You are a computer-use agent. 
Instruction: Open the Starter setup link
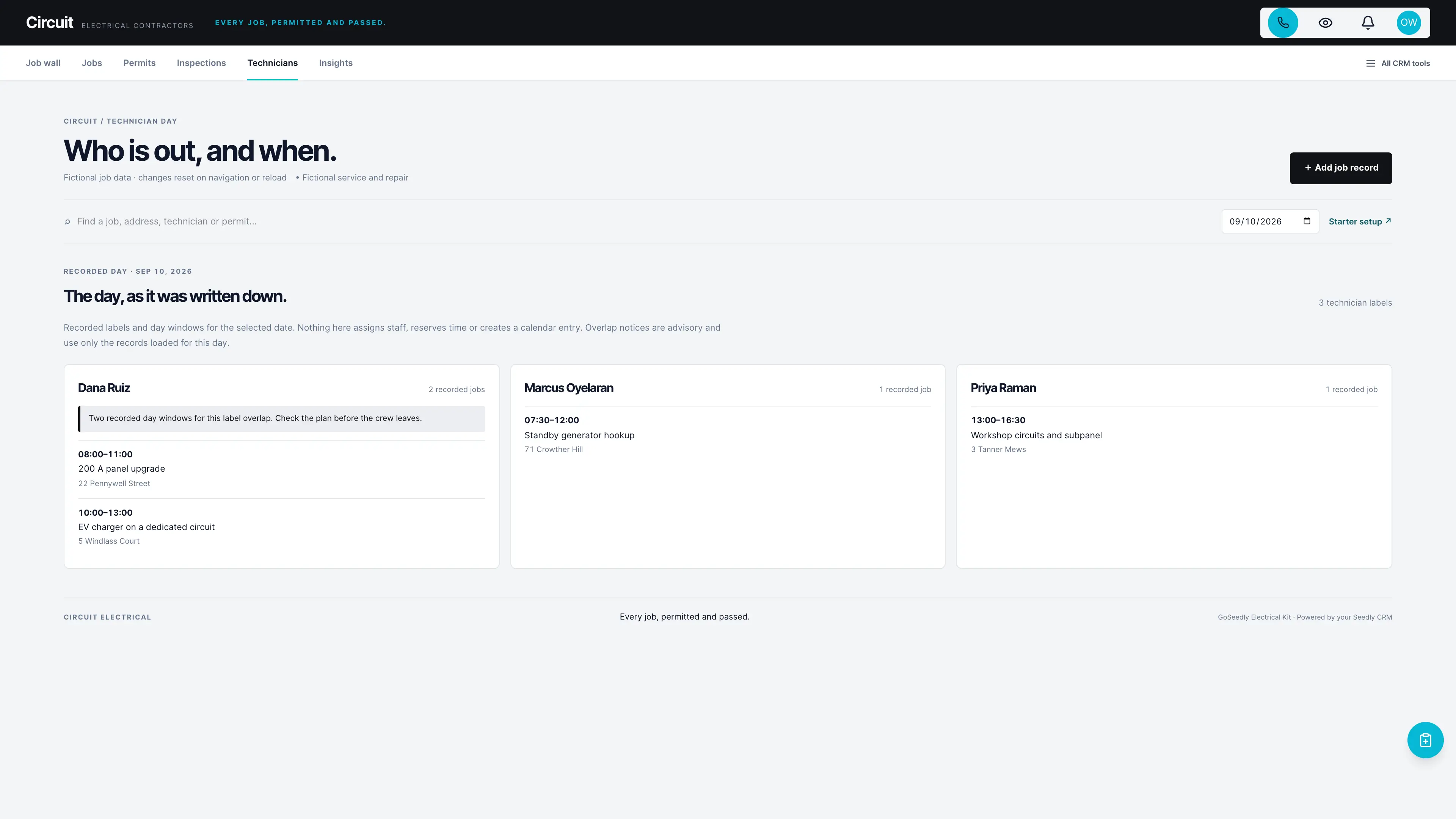click(x=1360, y=221)
